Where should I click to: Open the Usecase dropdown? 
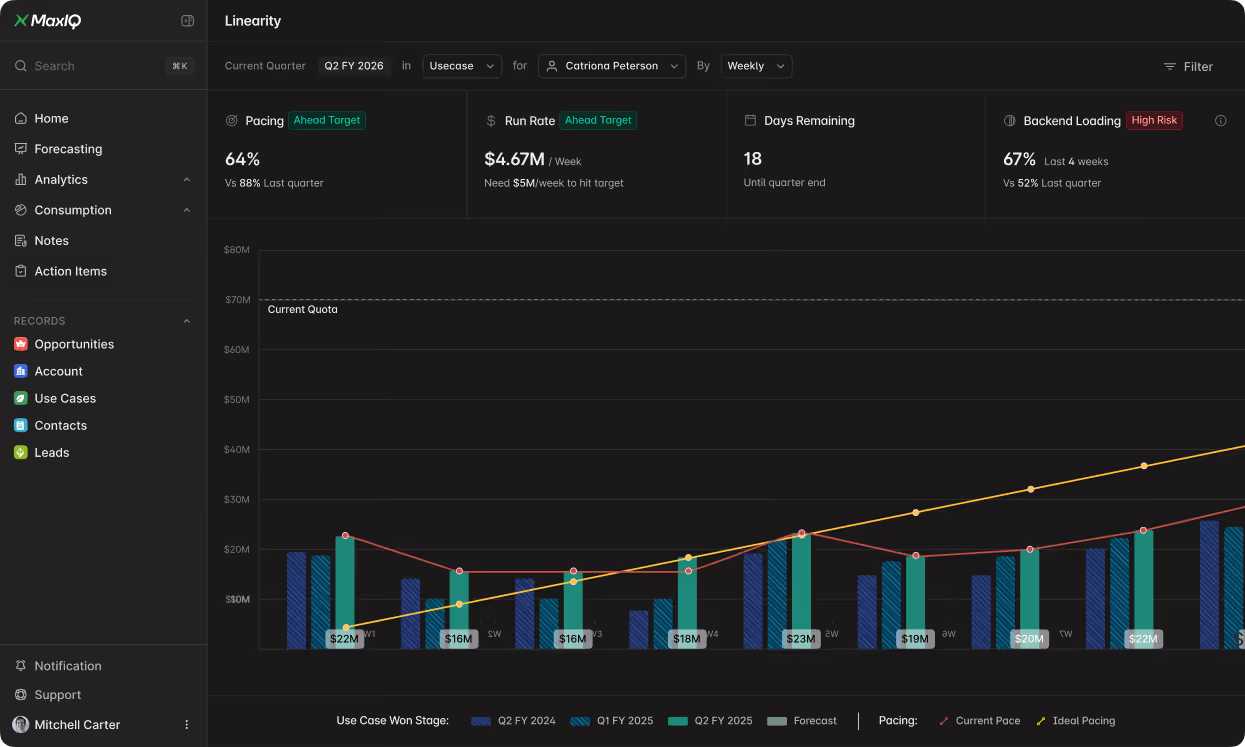(x=462, y=66)
